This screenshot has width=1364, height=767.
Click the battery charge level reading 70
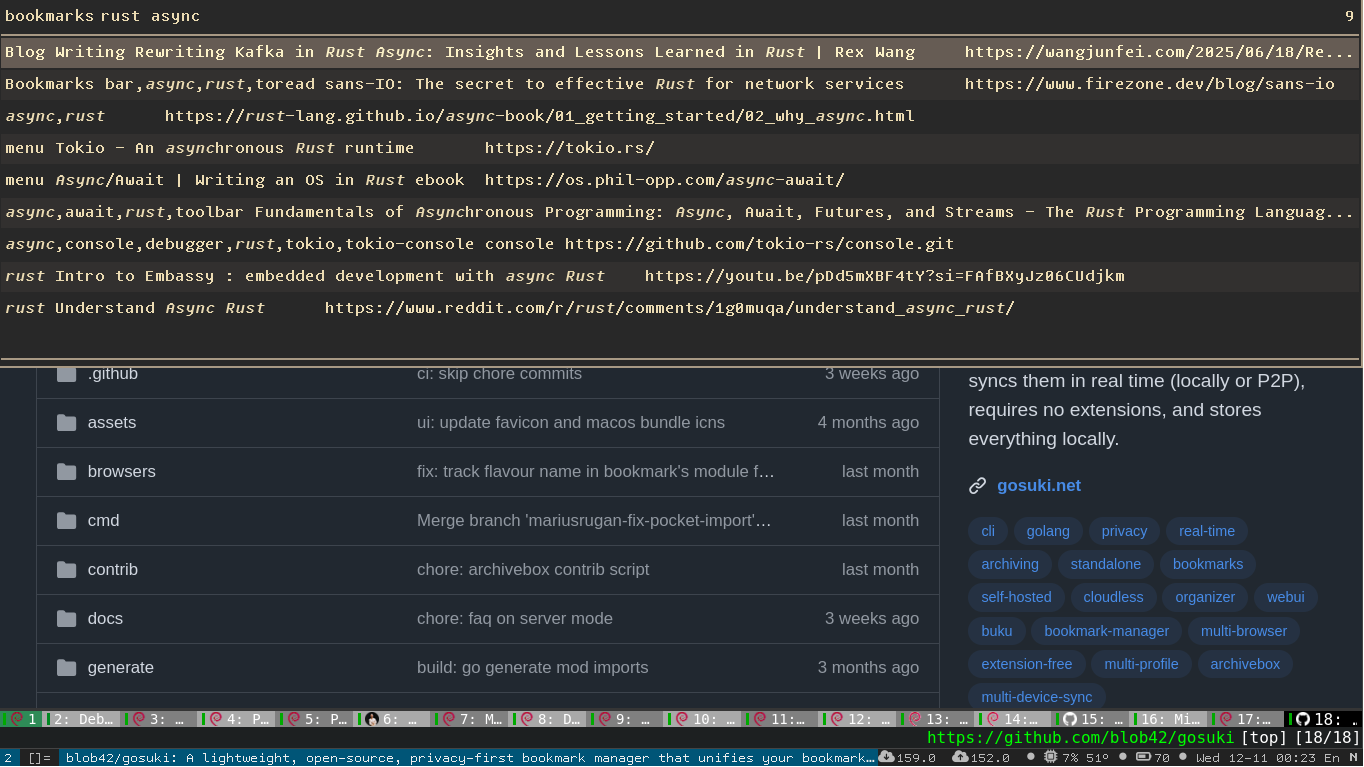[x=1161, y=757]
